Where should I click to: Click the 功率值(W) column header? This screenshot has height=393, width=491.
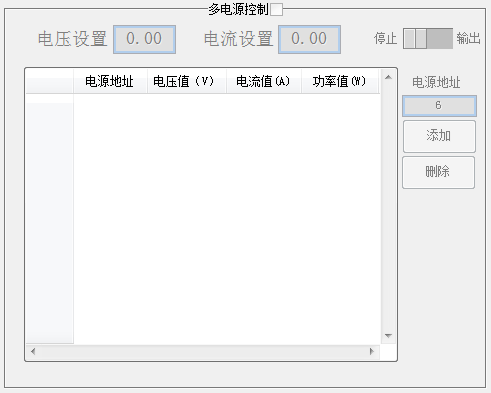[x=340, y=81]
